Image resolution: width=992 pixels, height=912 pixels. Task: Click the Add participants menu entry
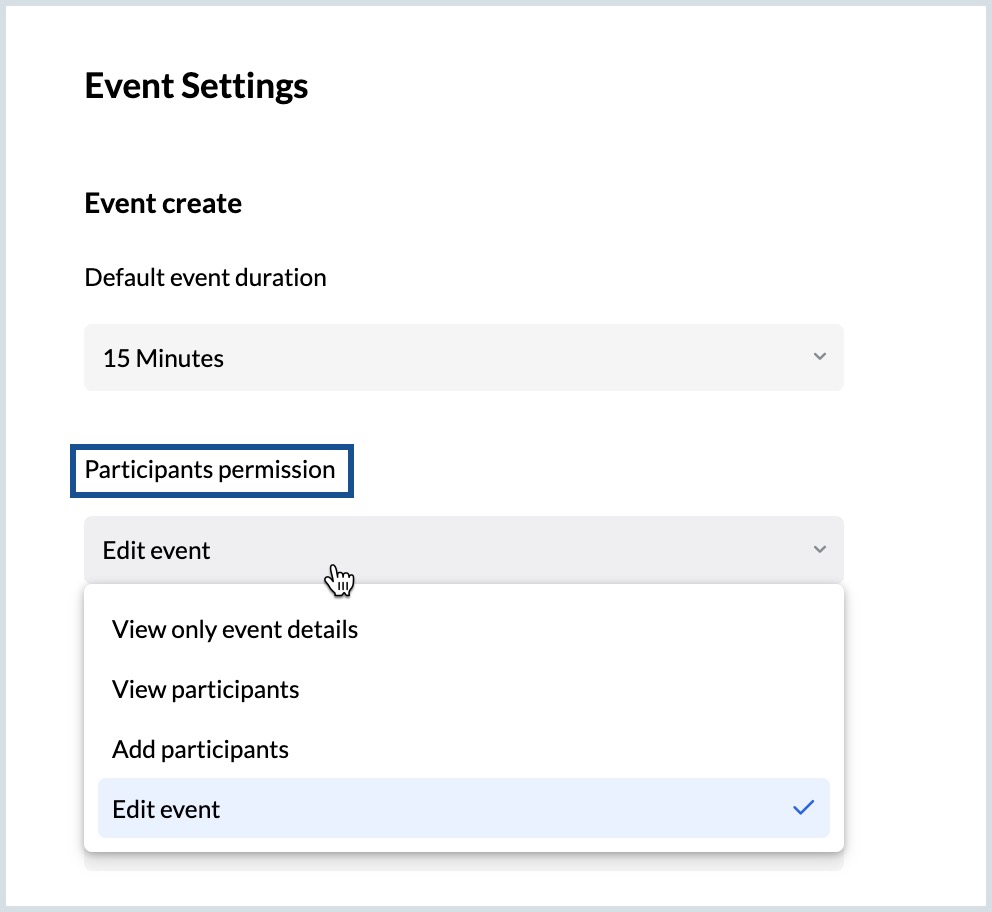click(x=200, y=749)
